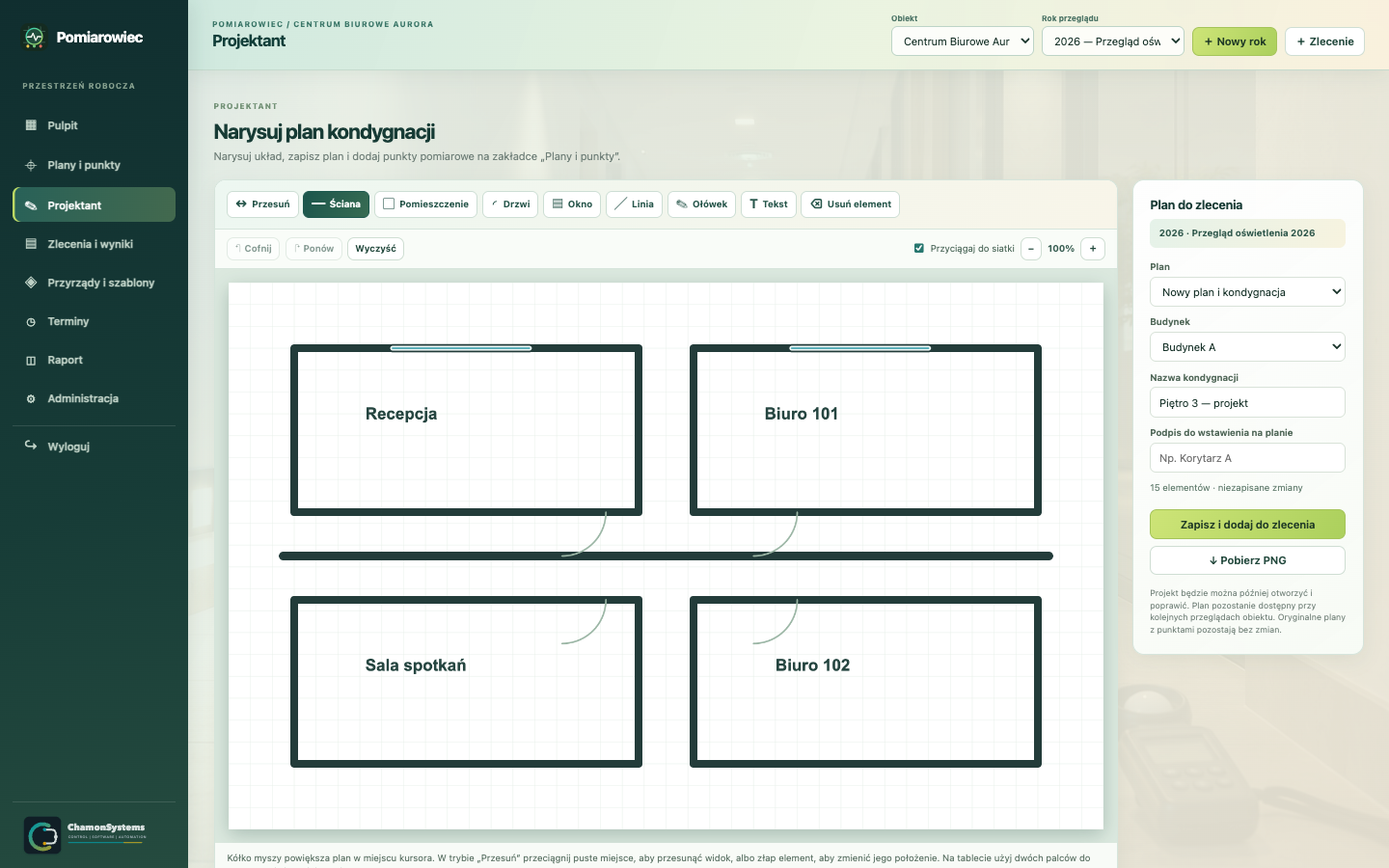
Task: Select the Ołówek pencil tool
Action: click(701, 204)
